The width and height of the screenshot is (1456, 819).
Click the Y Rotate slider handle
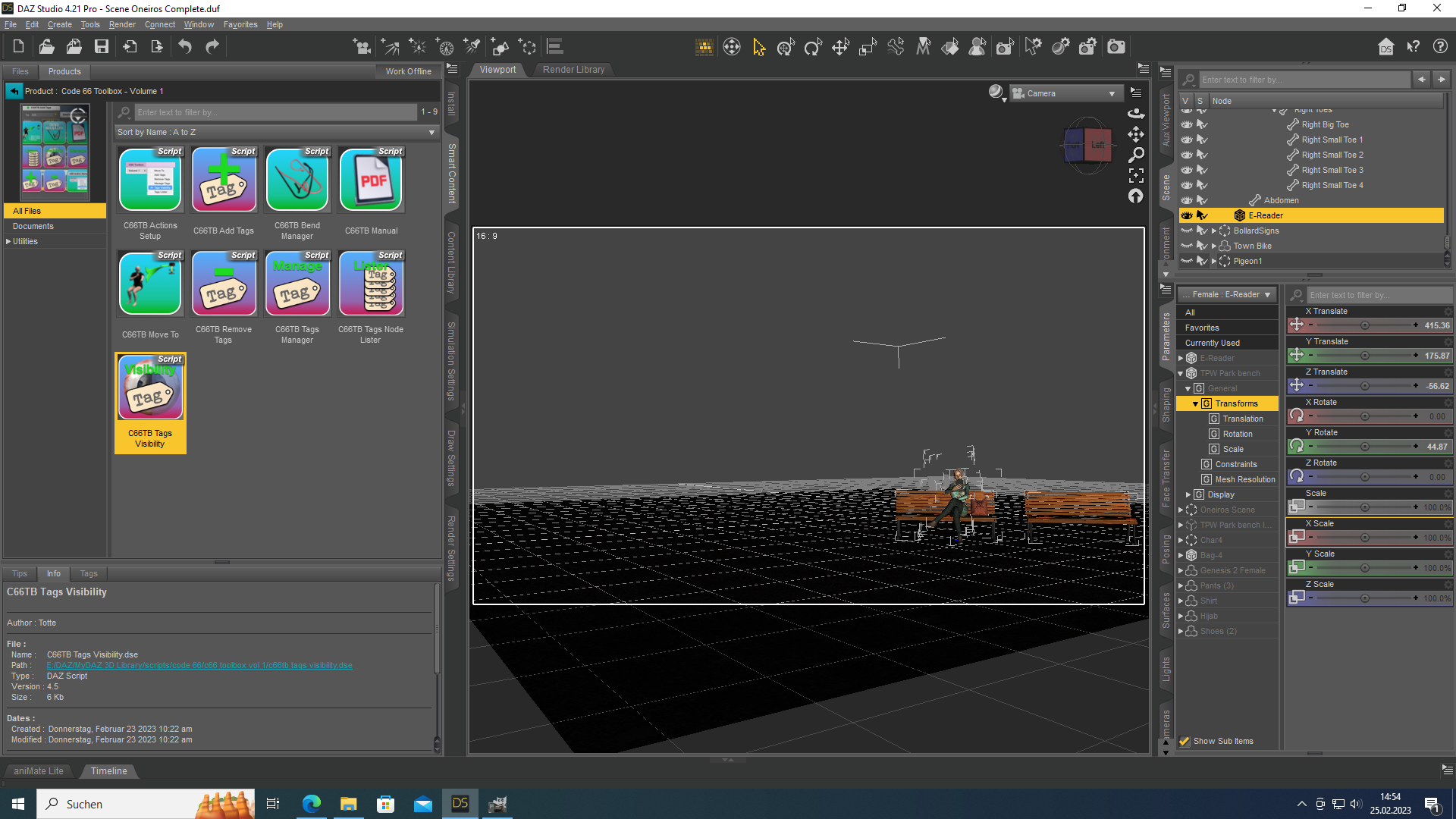(x=1365, y=447)
